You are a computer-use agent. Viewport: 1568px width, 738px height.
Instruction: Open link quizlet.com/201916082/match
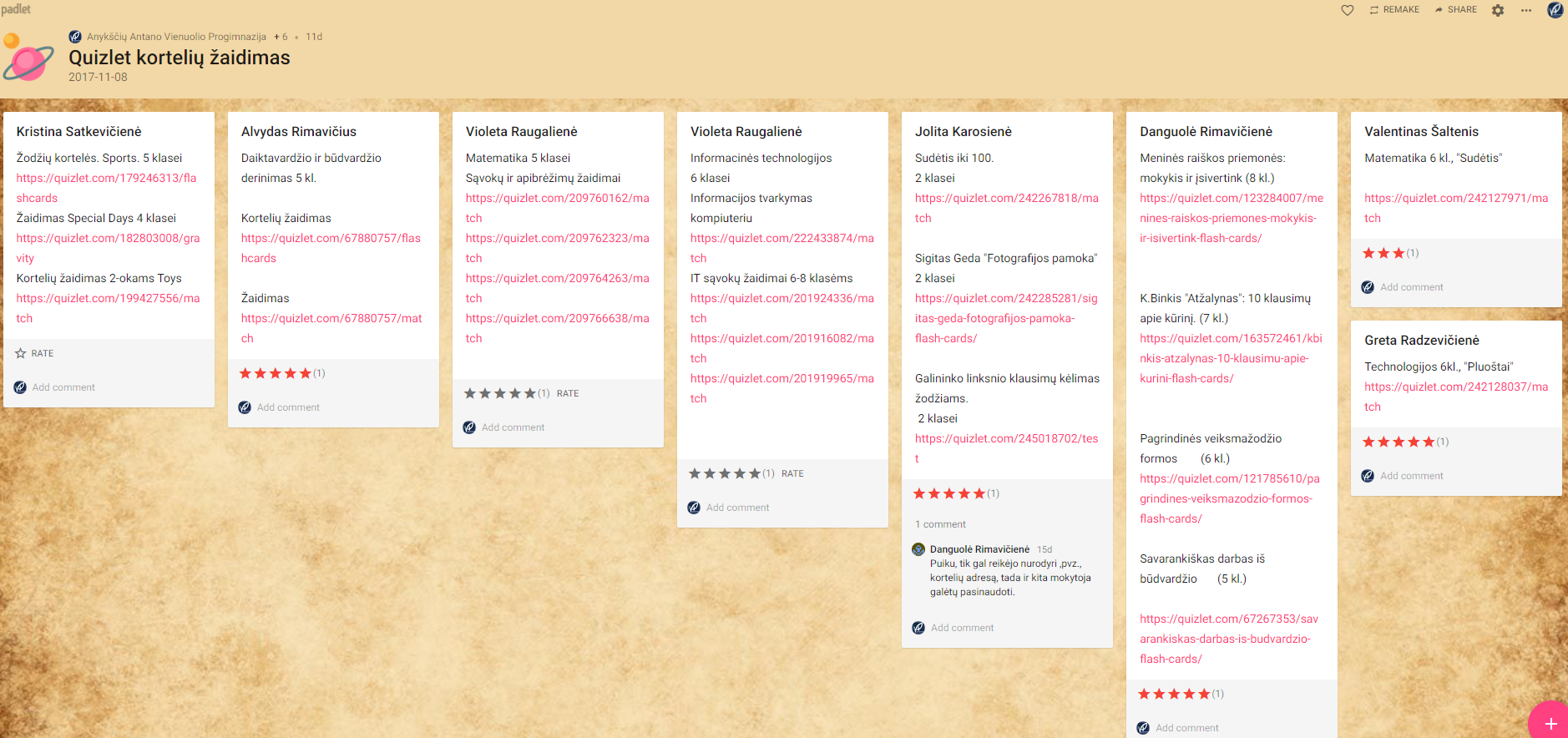click(x=781, y=348)
